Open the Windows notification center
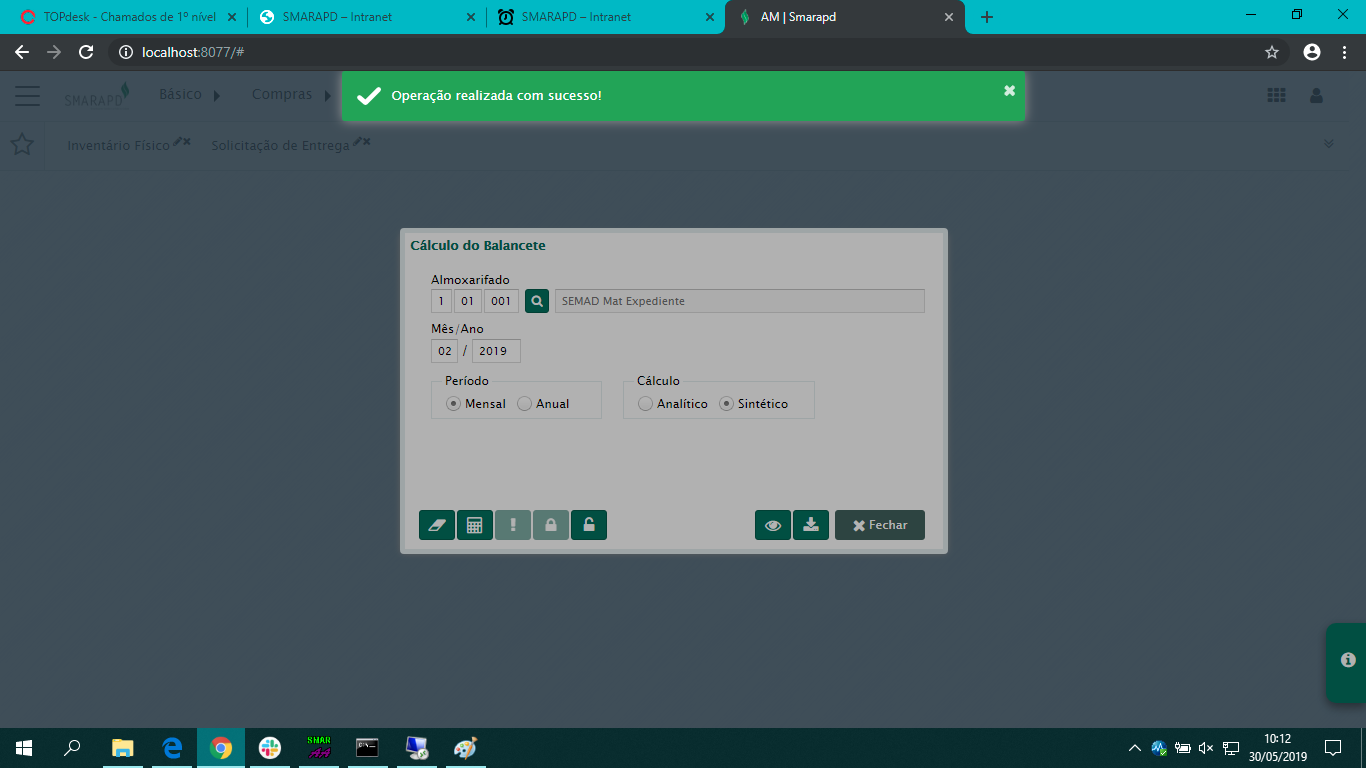The height and width of the screenshot is (768, 1366). point(1333,748)
